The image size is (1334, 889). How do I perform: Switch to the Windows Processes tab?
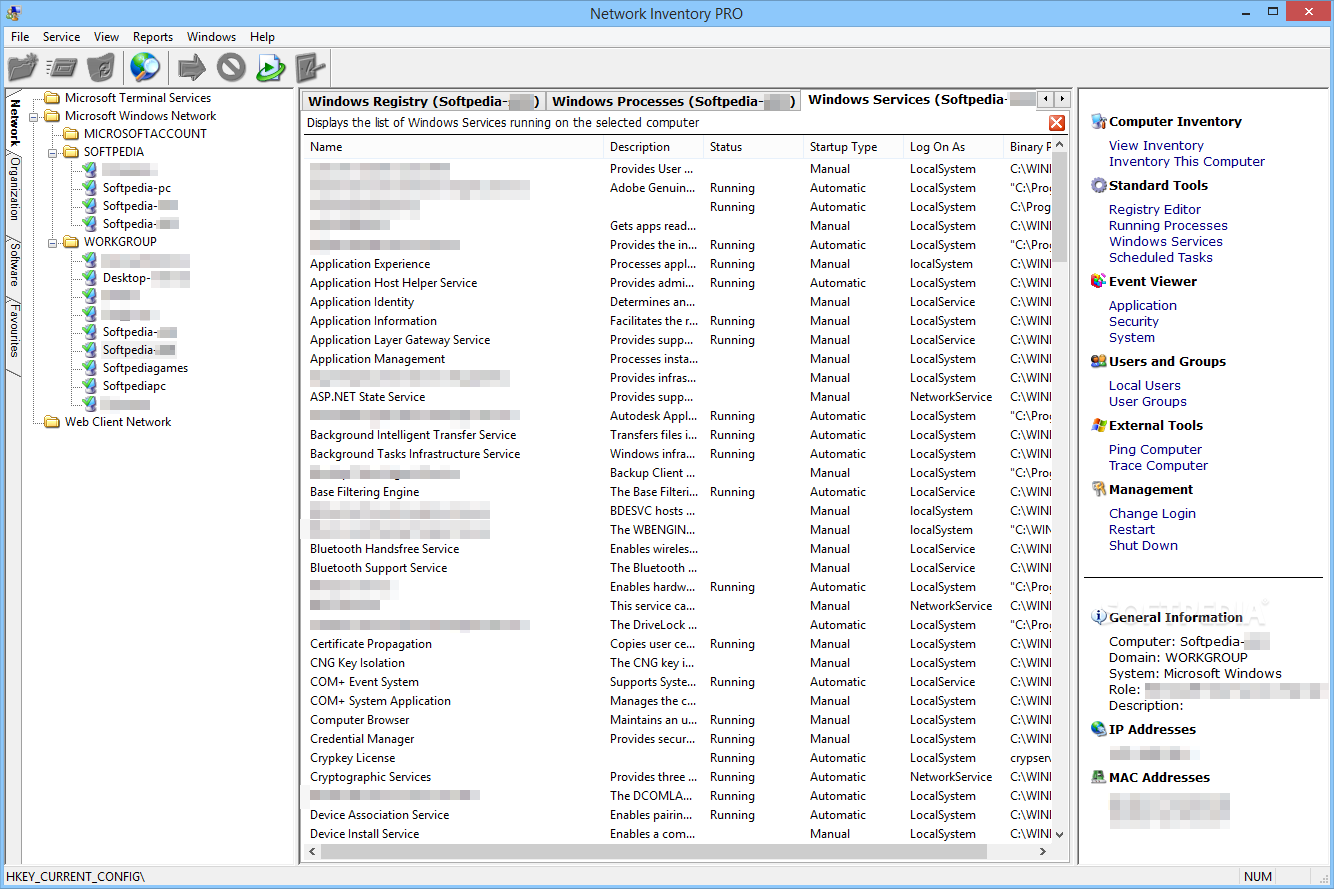click(674, 101)
